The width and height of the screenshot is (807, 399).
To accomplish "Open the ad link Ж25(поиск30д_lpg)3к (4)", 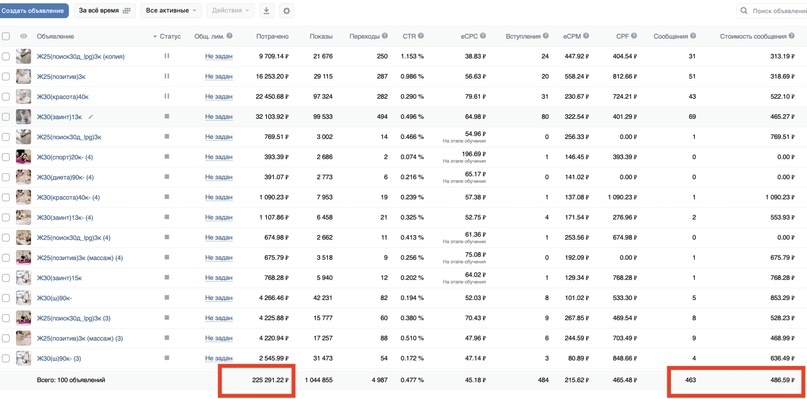I will 73,237.
